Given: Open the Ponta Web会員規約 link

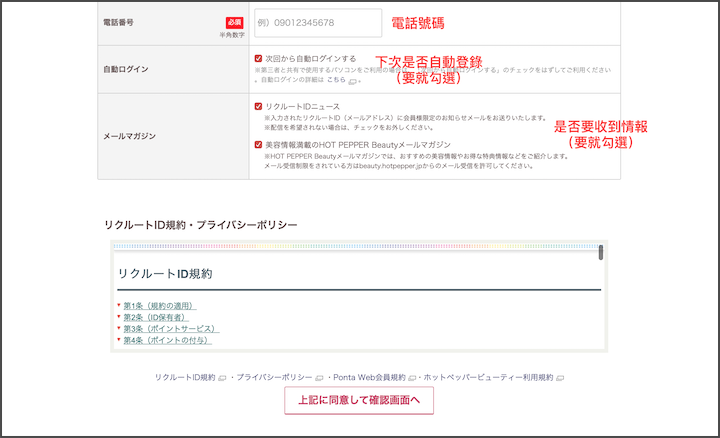Looking at the screenshot, I should pos(366,378).
